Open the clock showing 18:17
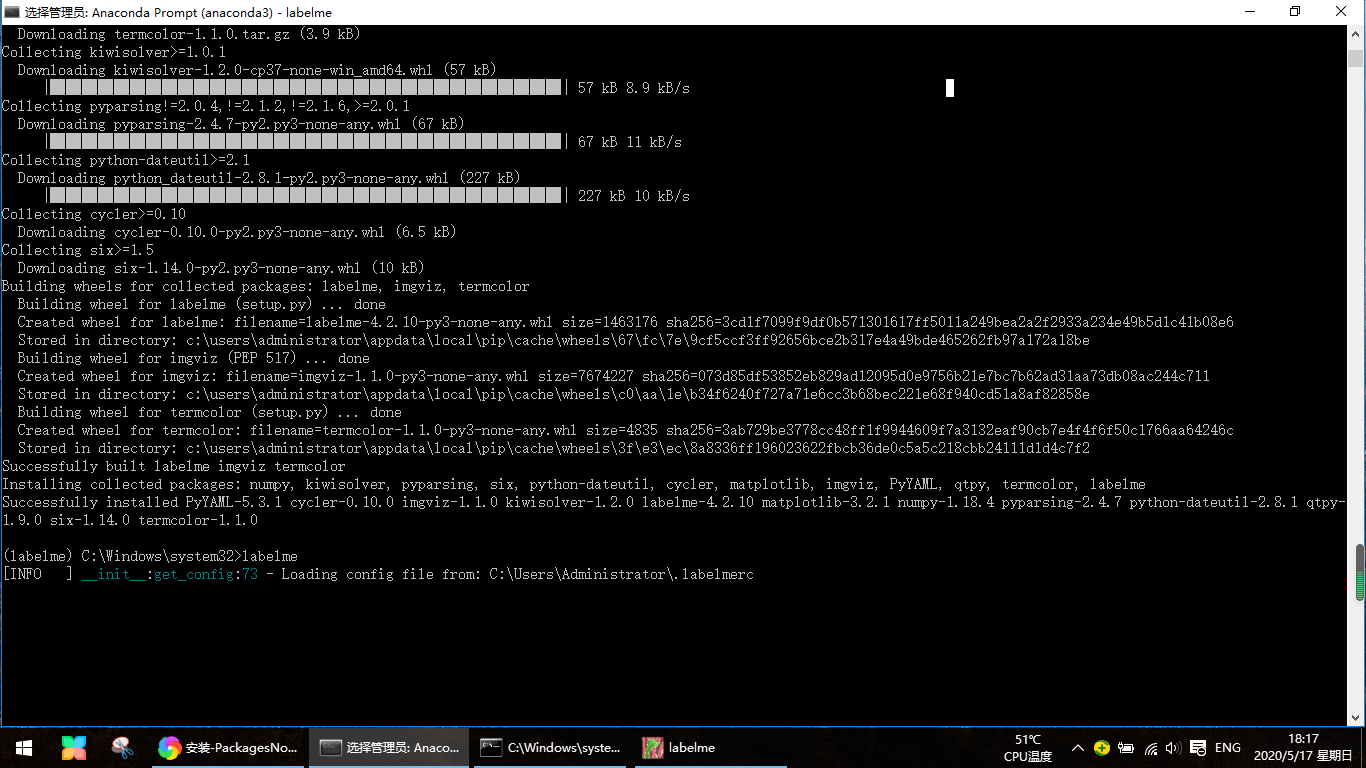Screen dimensions: 1366x768 1303,748
